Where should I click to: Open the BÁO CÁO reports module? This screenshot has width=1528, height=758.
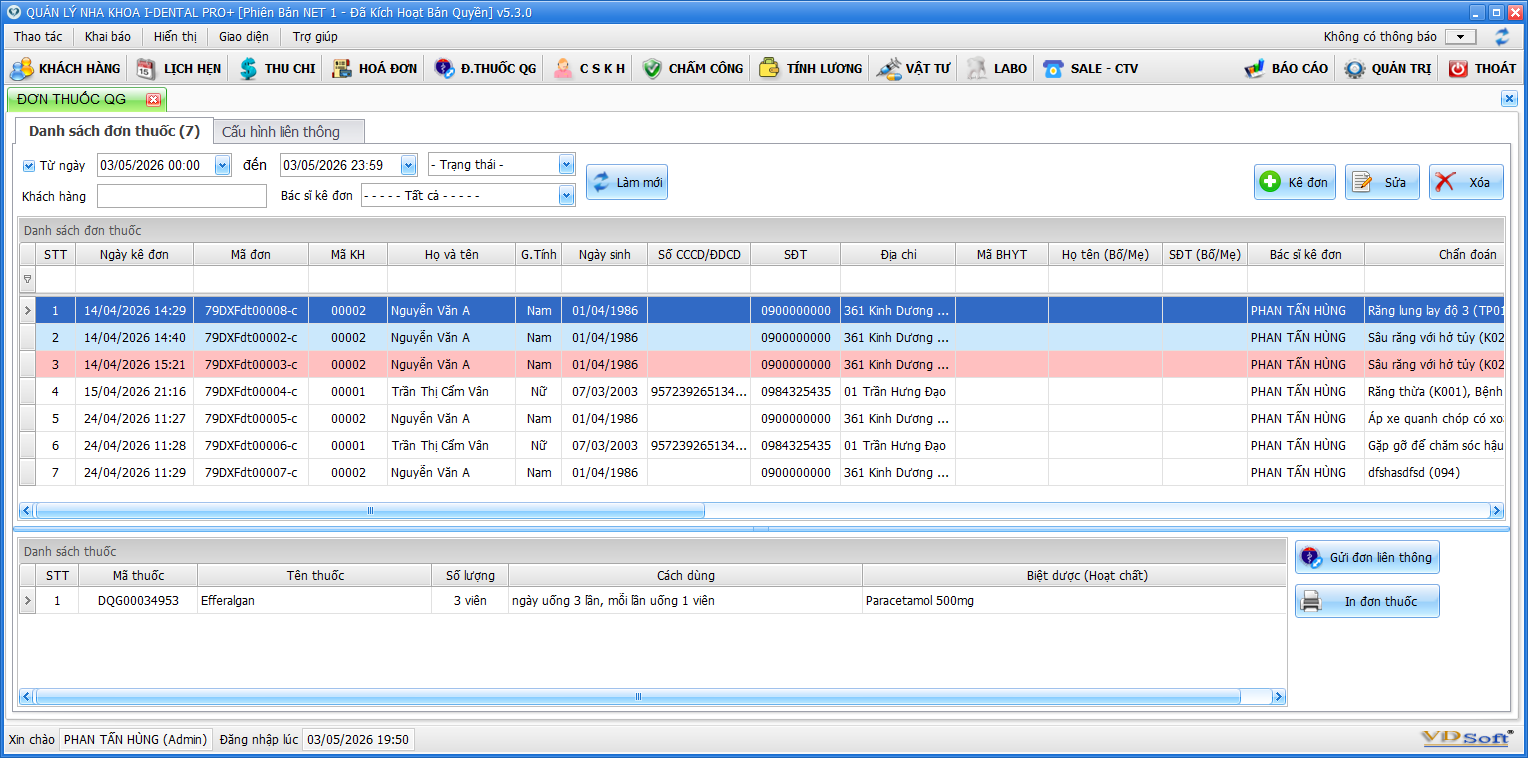click(x=1286, y=69)
